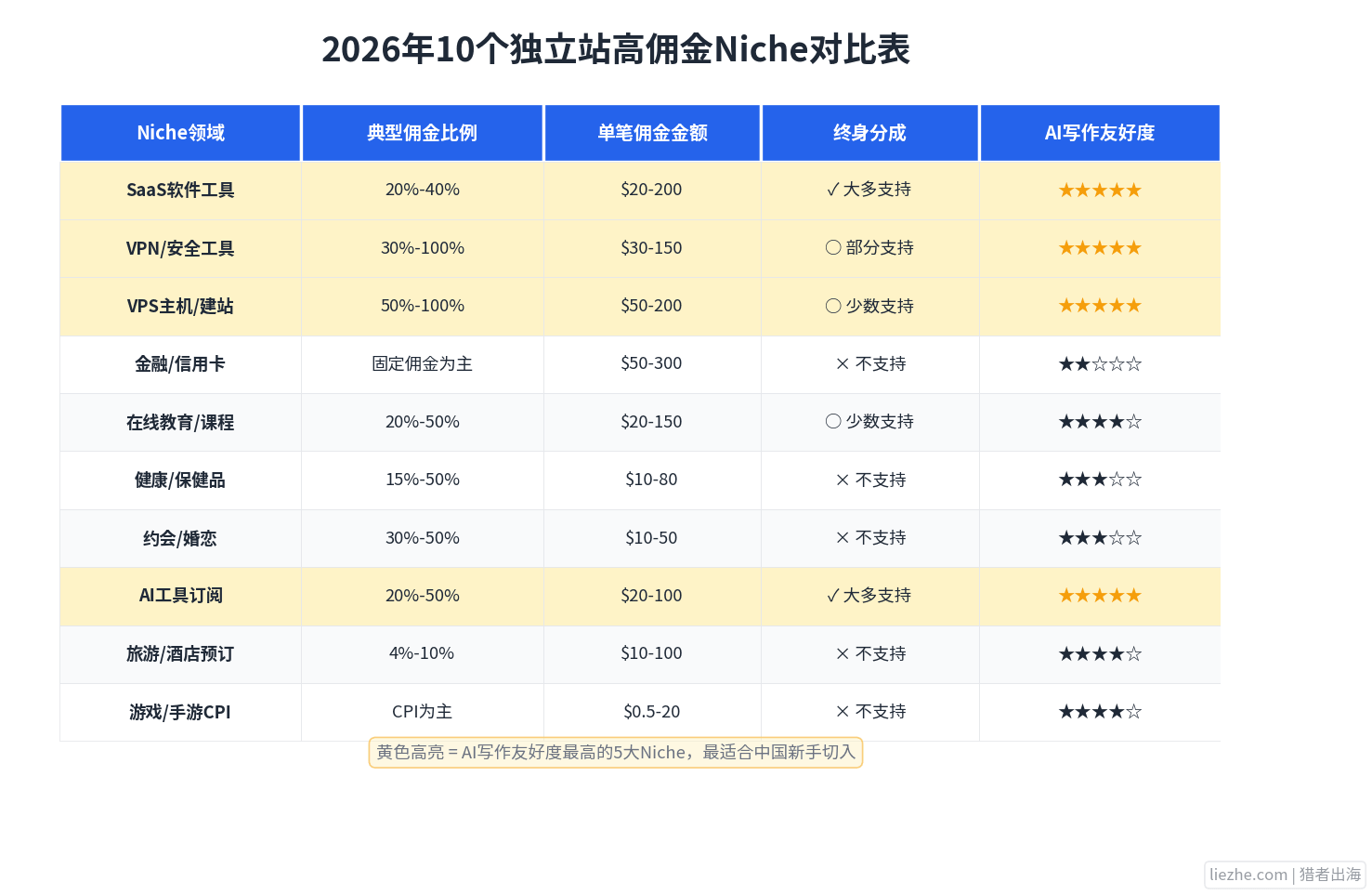Click the 黄色高亮 legend note

point(616,753)
